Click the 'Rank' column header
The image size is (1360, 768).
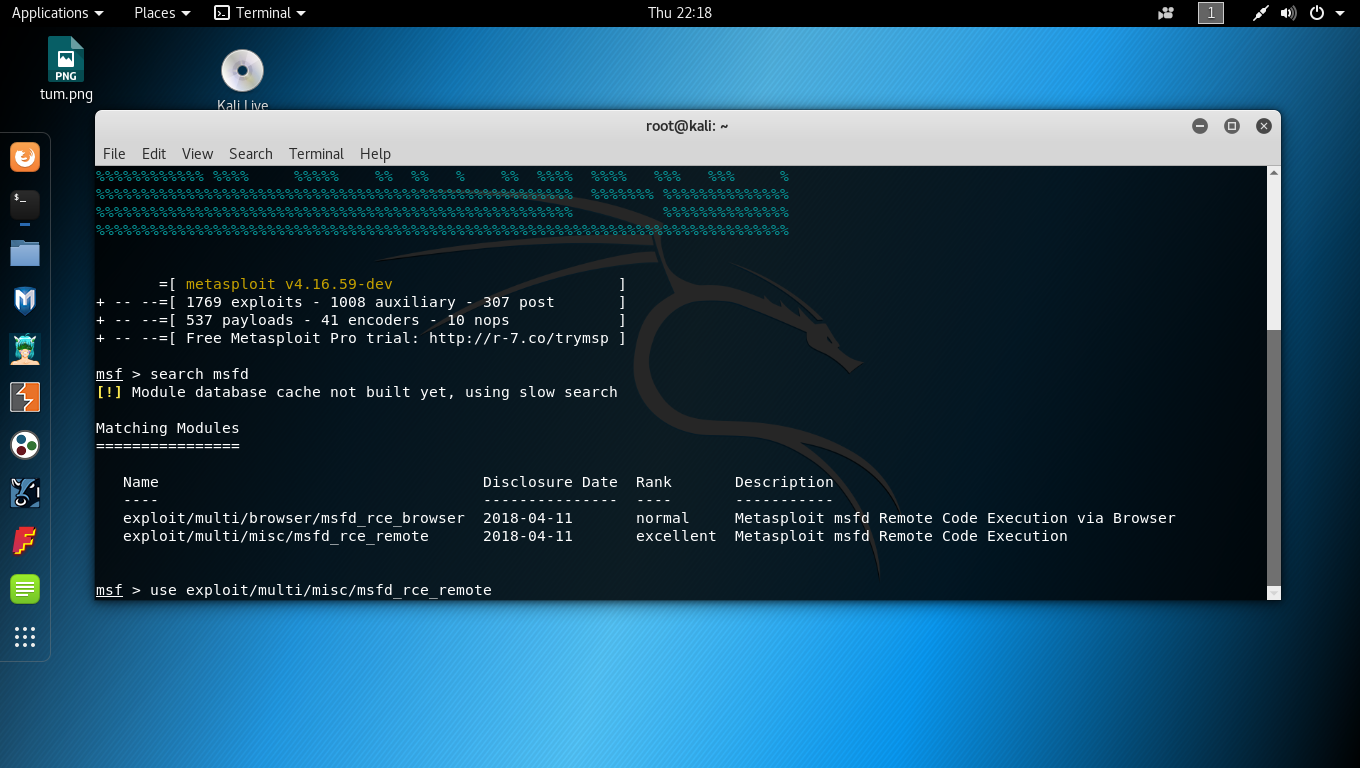coord(654,483)
